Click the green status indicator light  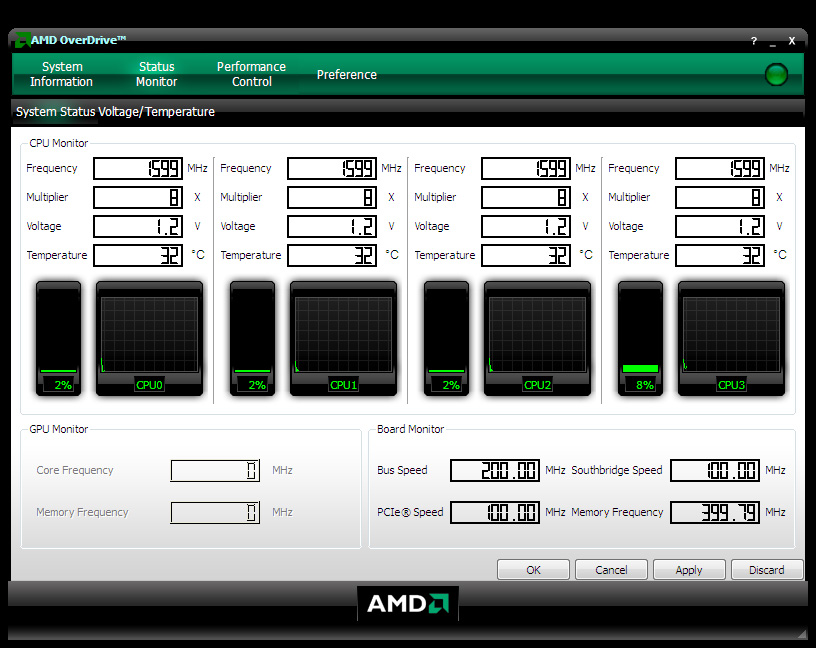pyautogui.click(x=775, y=74)
